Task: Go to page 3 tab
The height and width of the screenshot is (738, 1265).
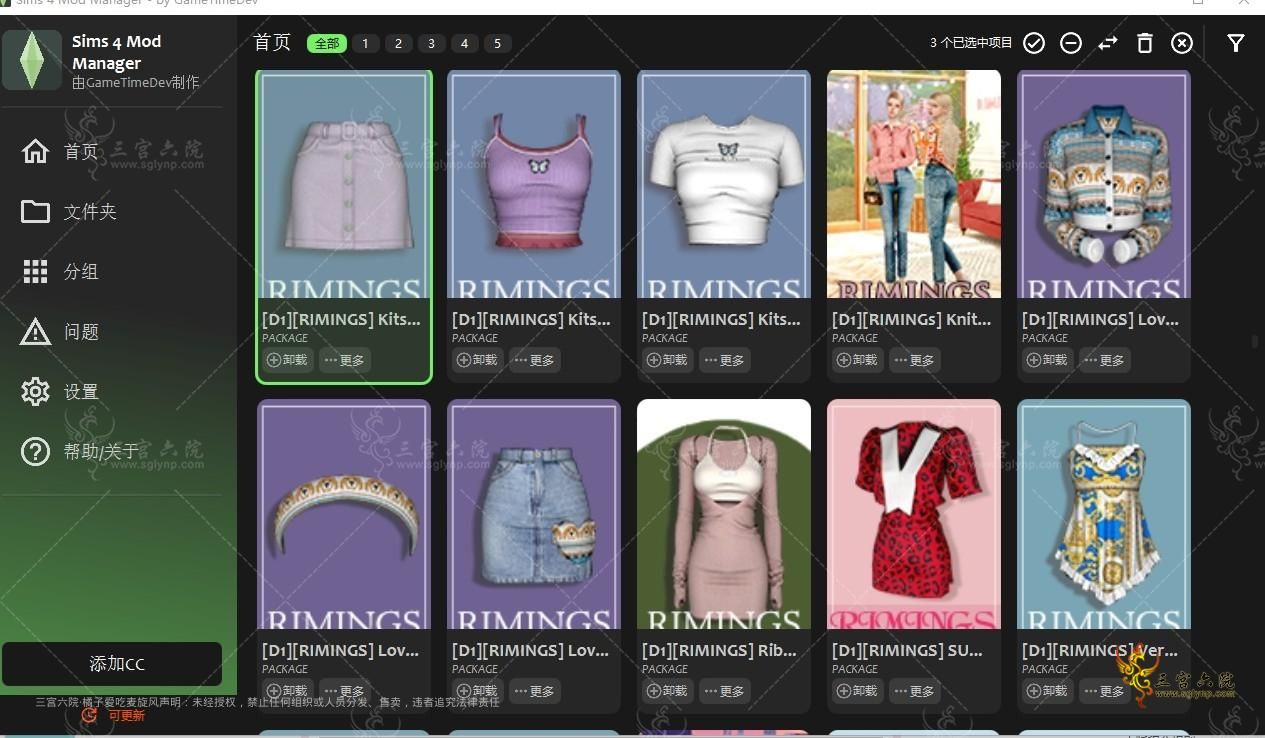Action: (x=431, y=43)
